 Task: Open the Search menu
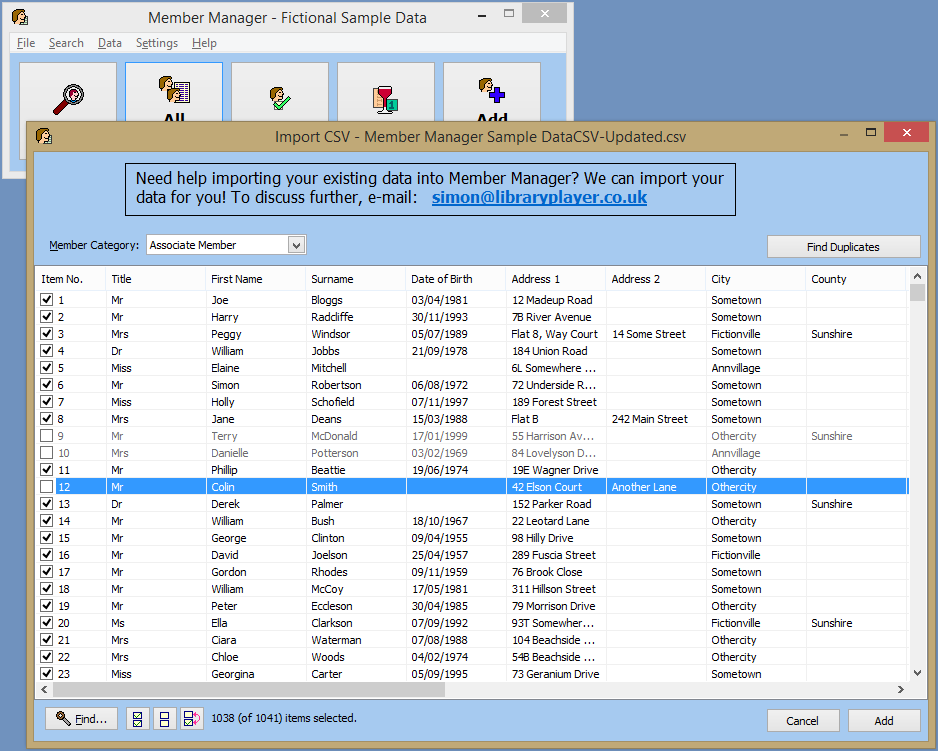click(x=66, y=43)
